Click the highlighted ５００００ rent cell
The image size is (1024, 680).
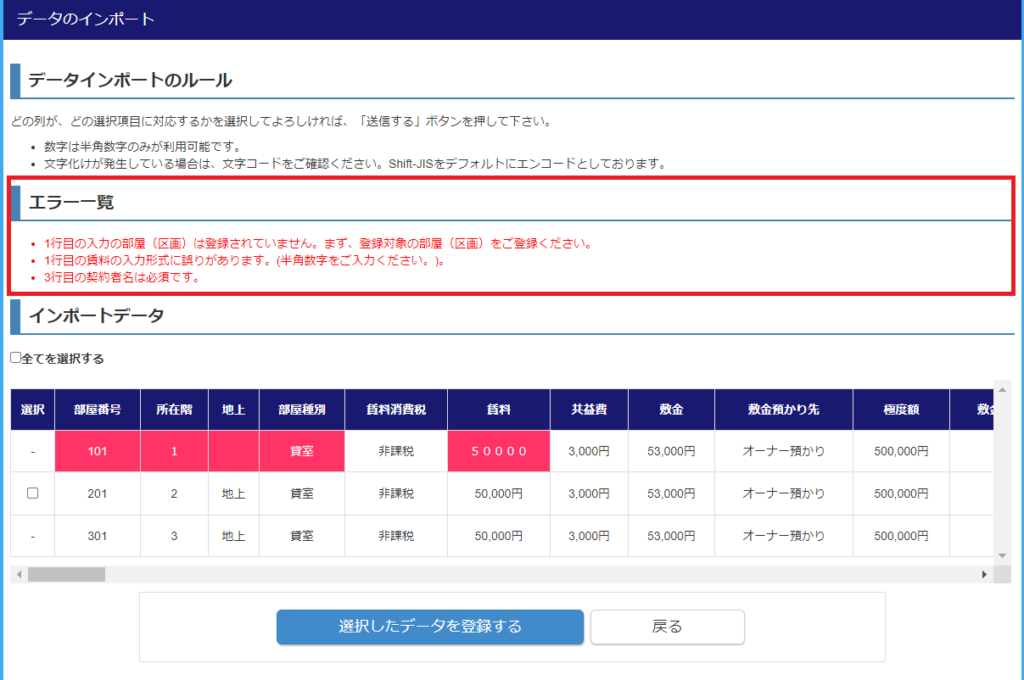499,451
